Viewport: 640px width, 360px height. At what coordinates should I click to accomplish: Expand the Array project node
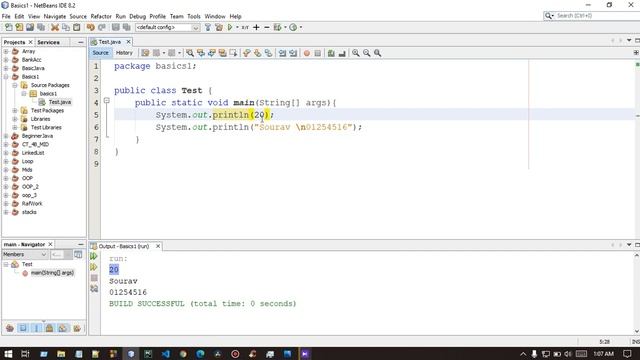(x=6, y=51)
